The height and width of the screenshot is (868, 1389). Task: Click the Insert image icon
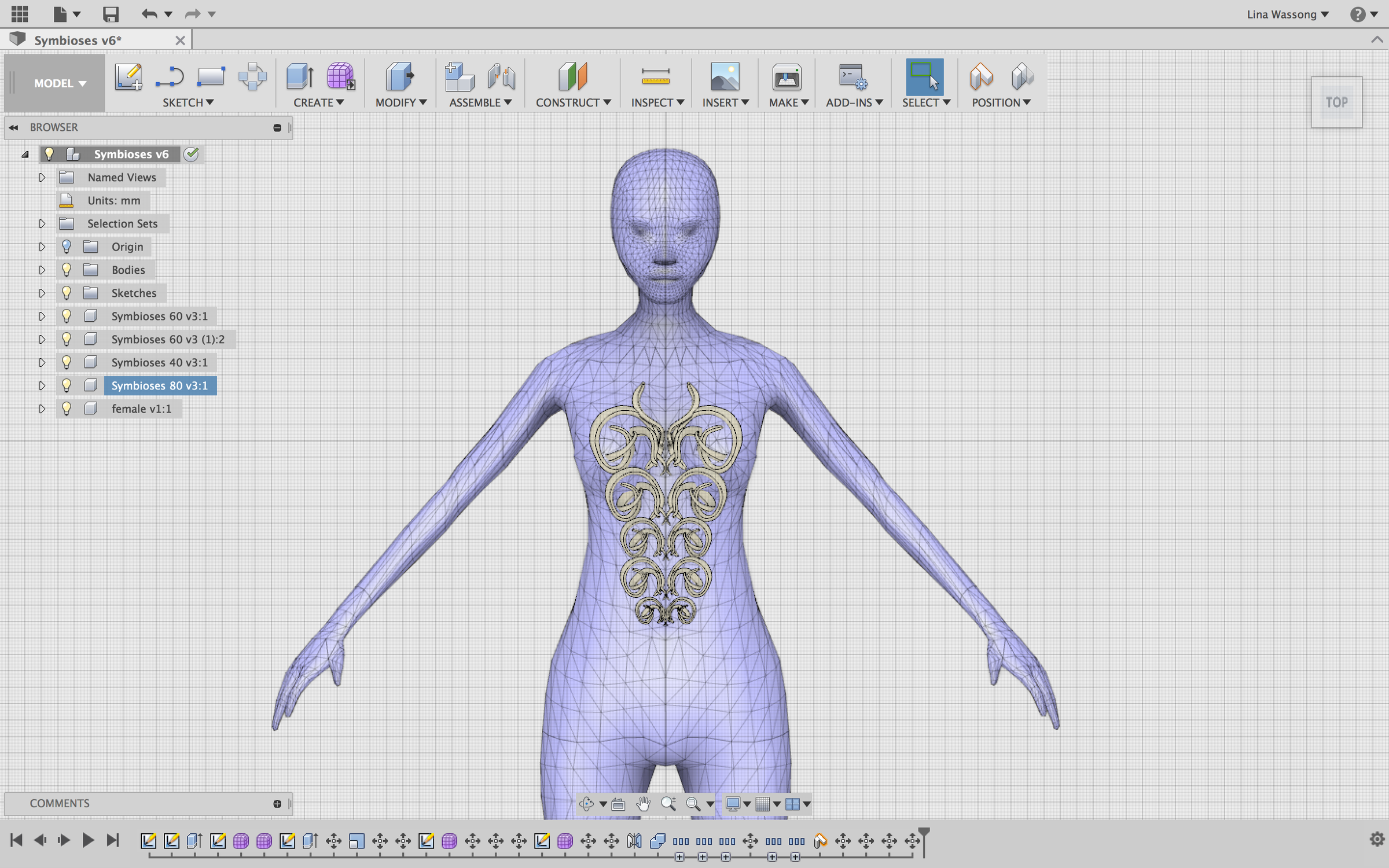point(725,77)
